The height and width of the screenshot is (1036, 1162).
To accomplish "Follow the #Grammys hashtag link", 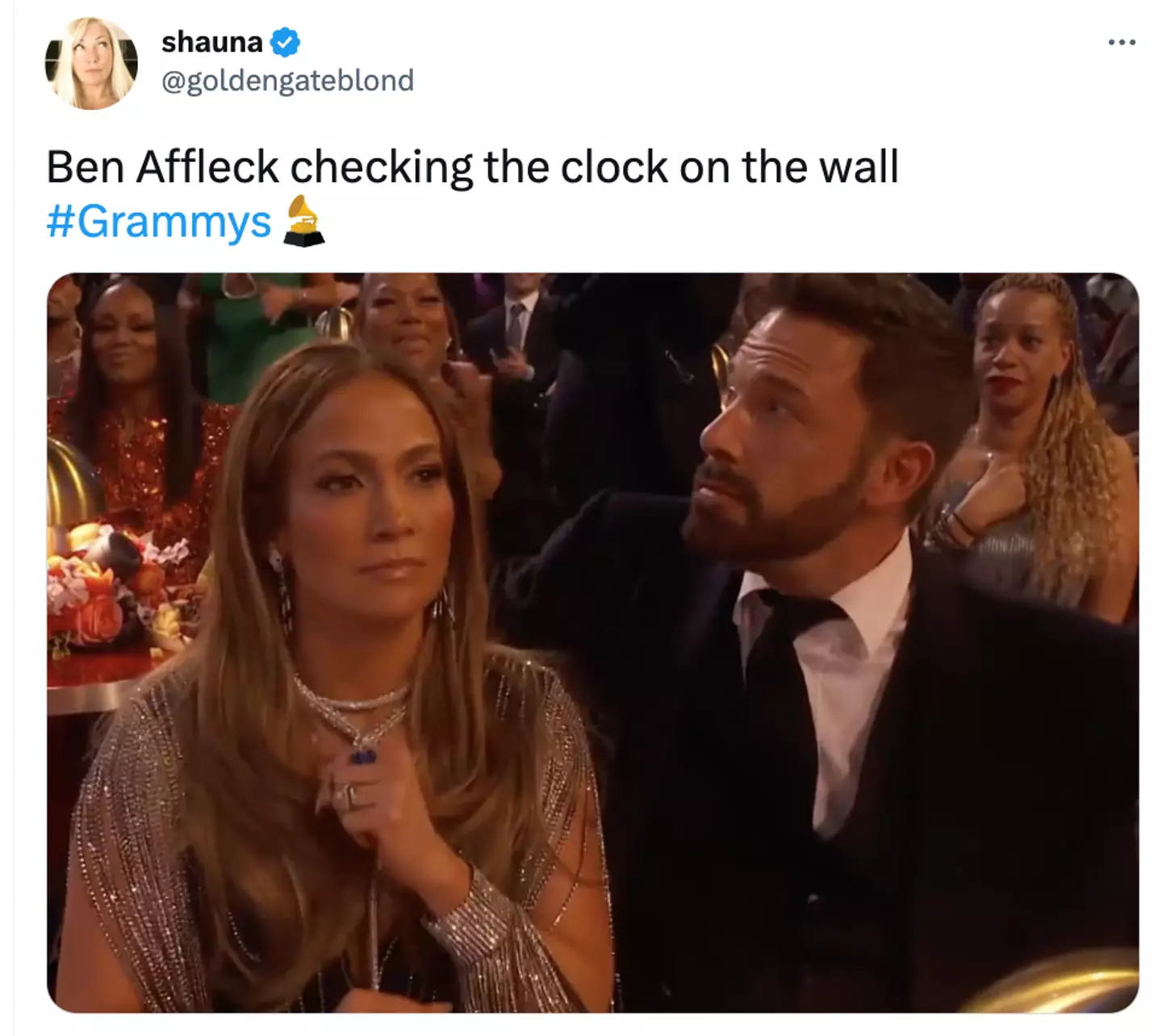I will pos(158,221).
